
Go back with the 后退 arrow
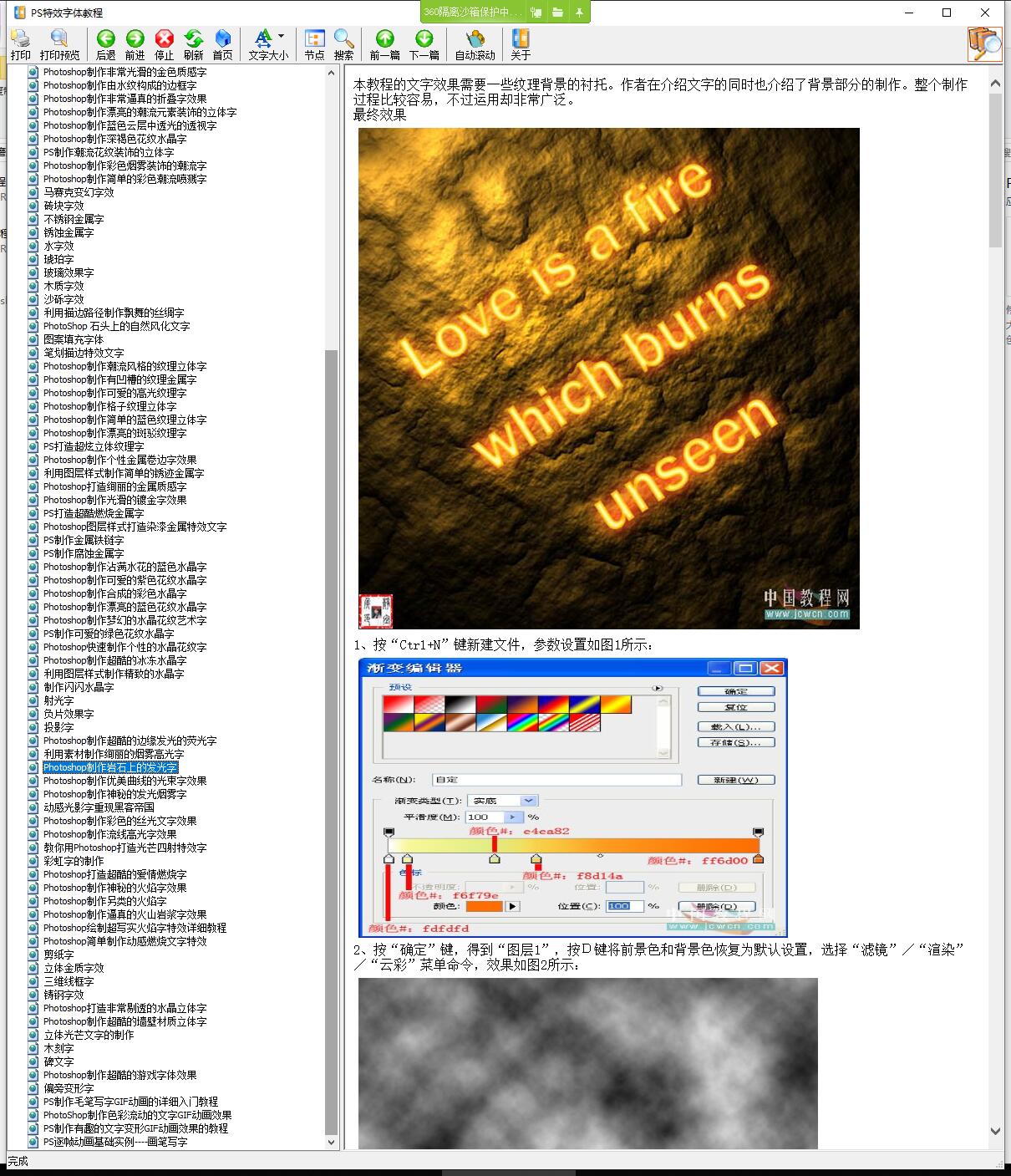[106, 44]
